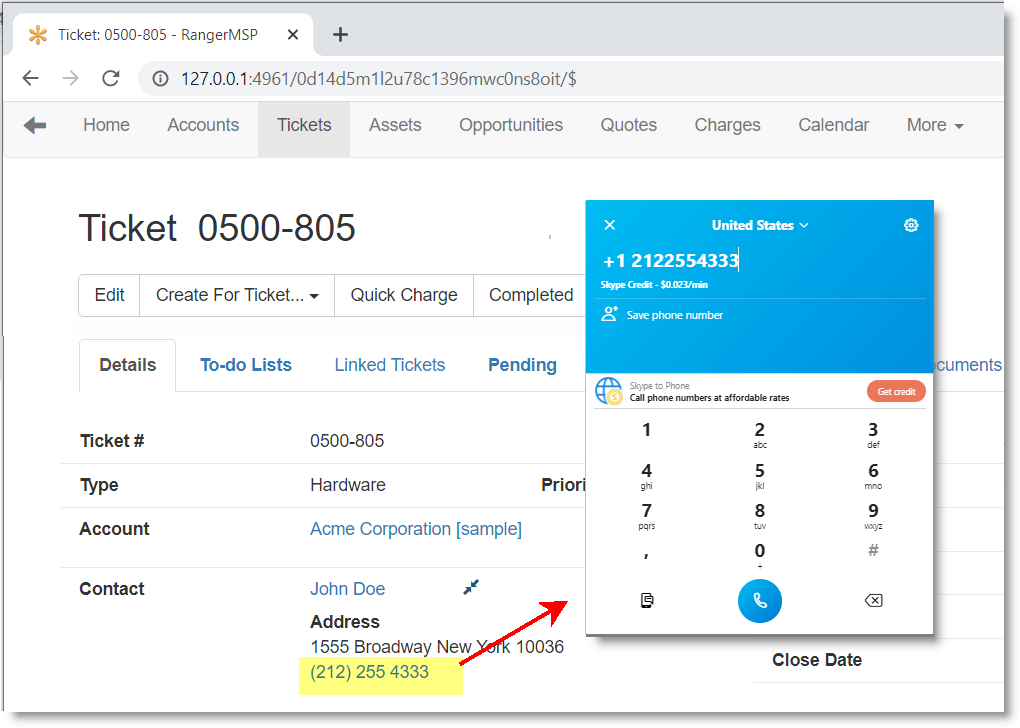Open the More navigation dropdown
The image size is (1020, 728).
935,125
